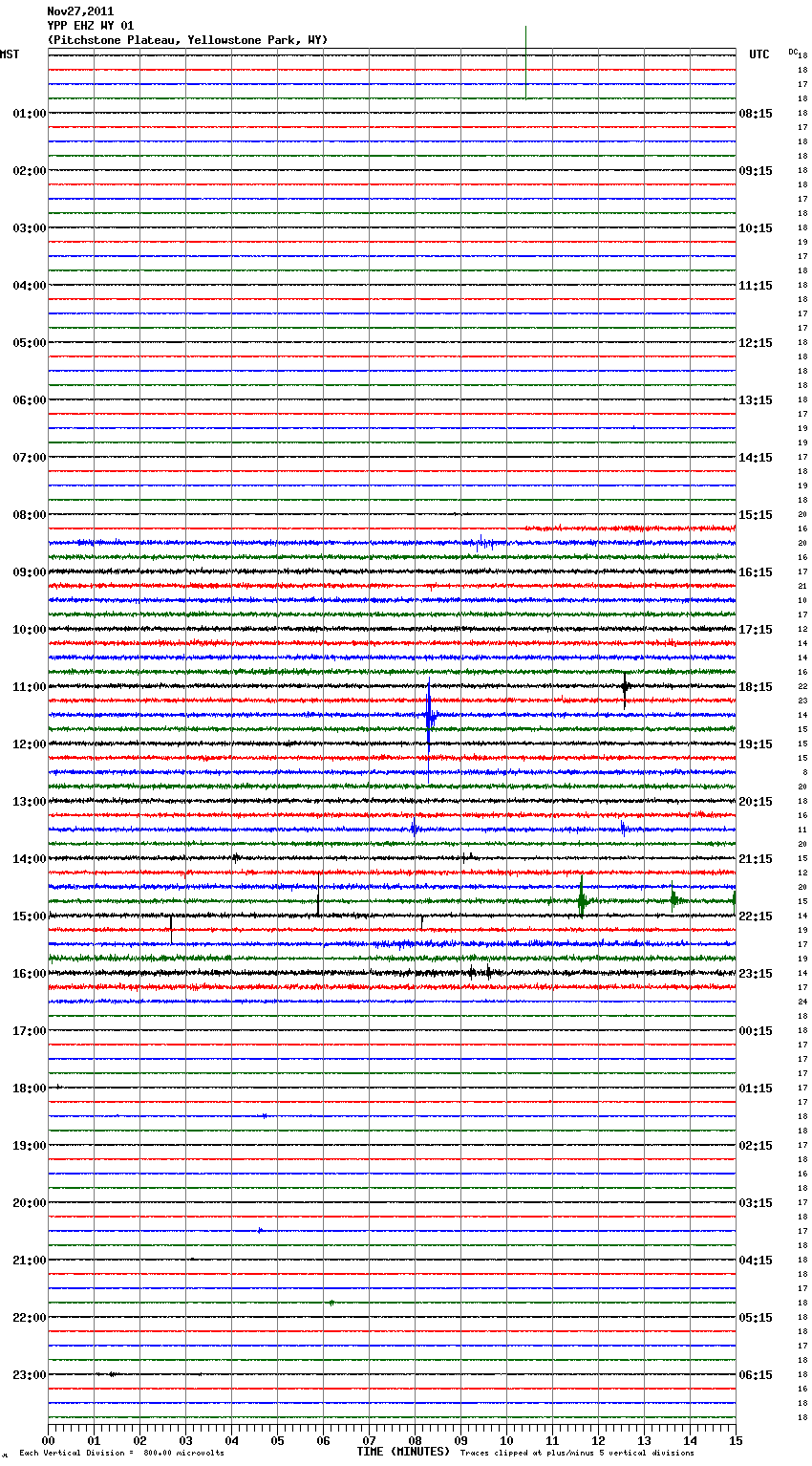Click the "10" tick on the minutes axis
Image resolution: width=812 pixels, height=1466 pixels.
point(506,1440)
